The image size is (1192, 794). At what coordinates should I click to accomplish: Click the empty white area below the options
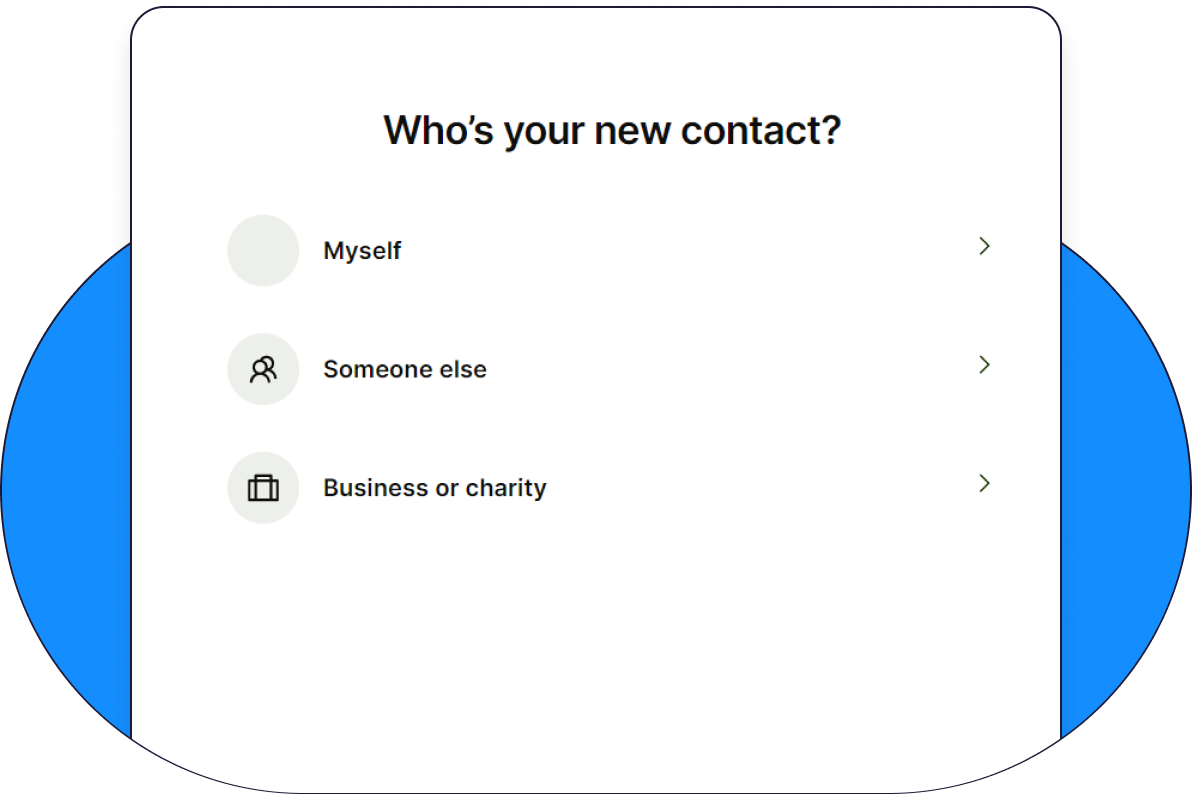596,650
